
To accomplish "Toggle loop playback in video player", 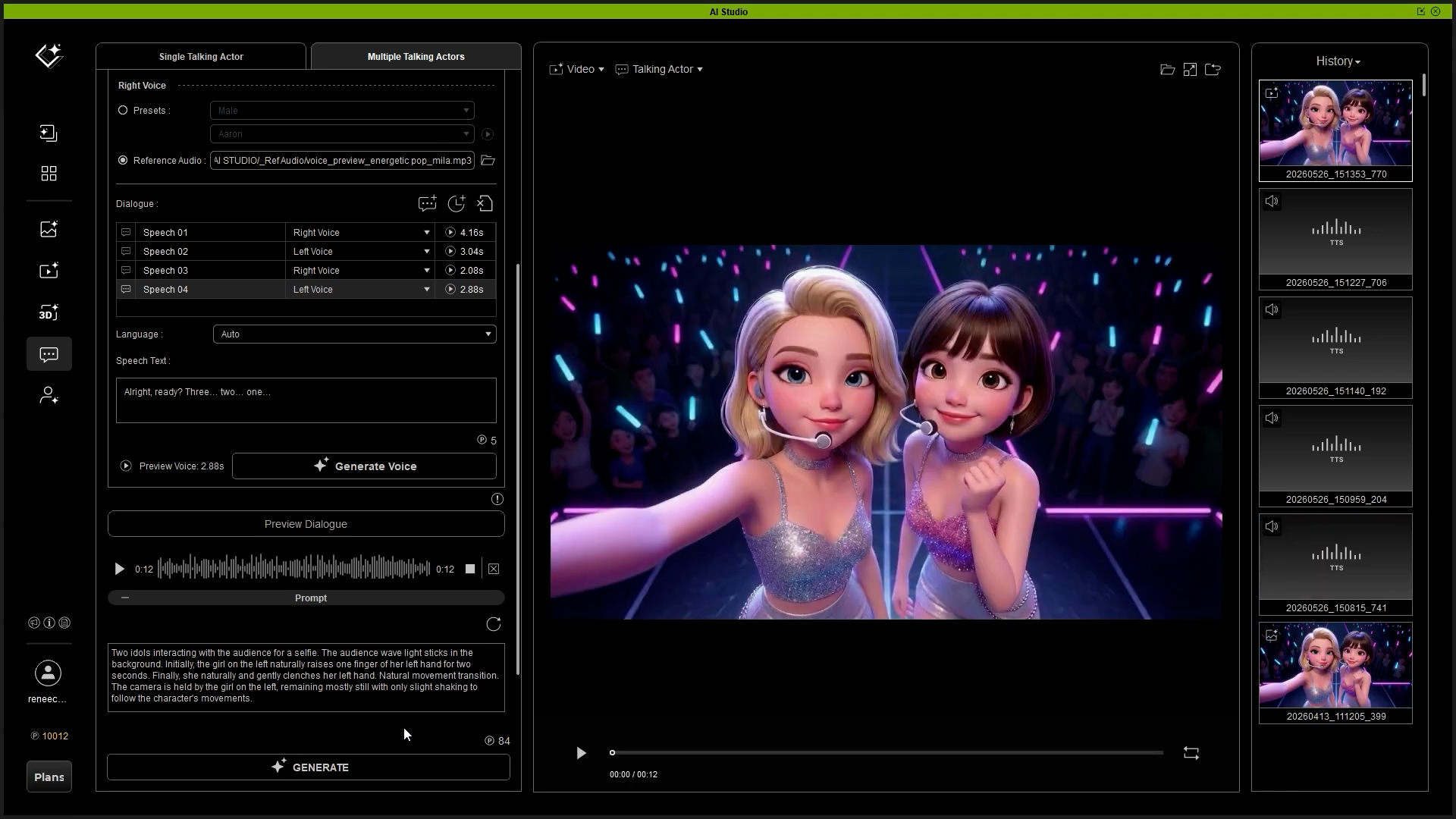I will [1191, 753].
